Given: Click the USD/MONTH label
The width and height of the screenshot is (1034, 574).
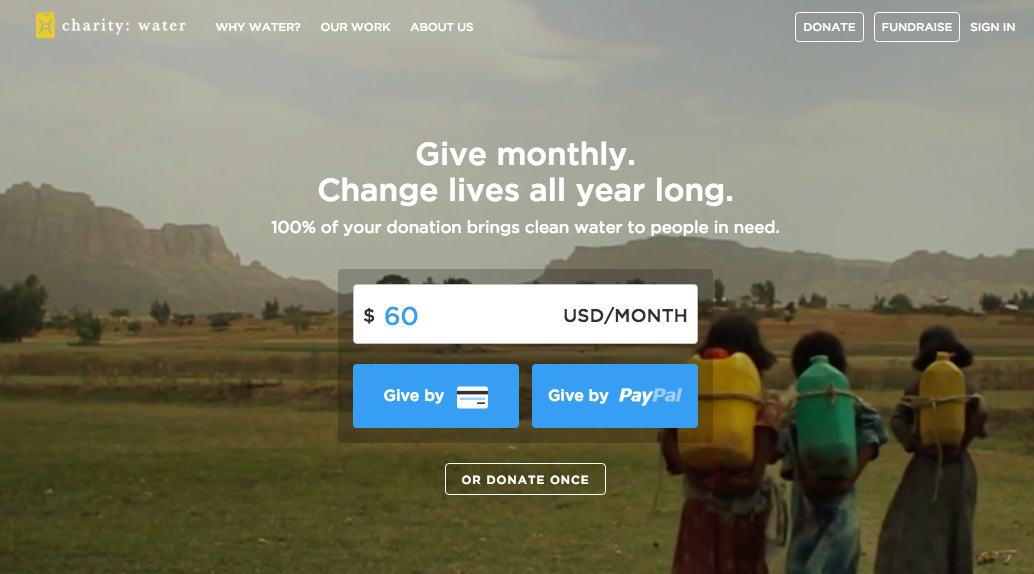Looking at the screenshot, I should click(x=625, y=315).
